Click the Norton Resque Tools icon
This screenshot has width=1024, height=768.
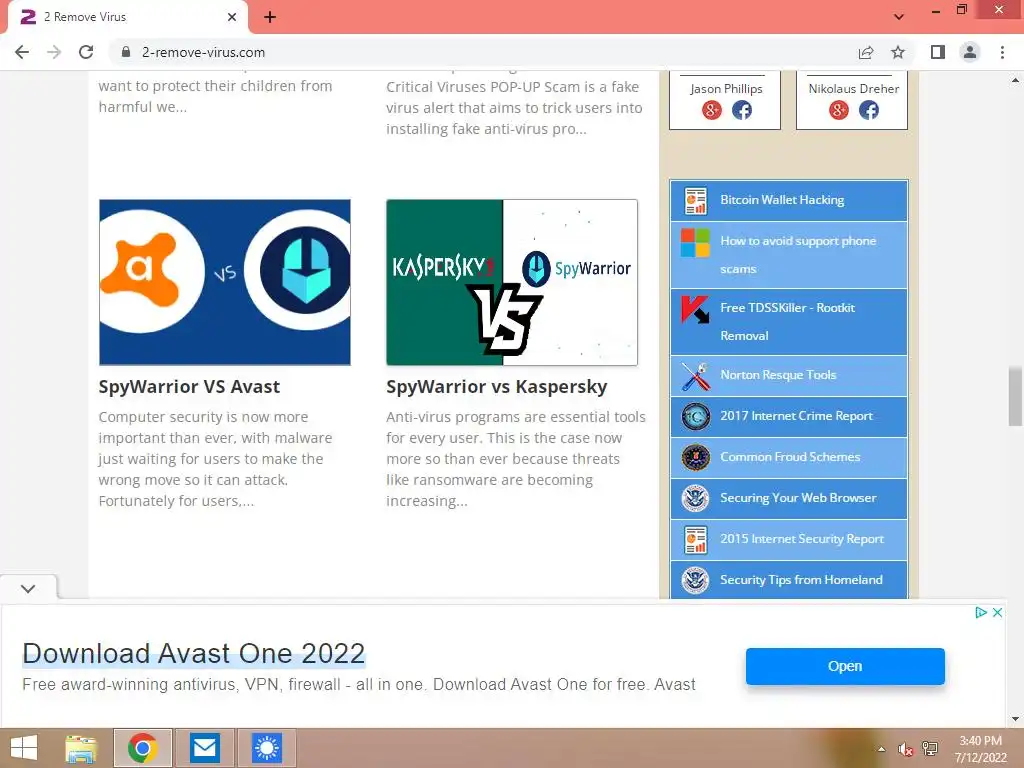(695, 376)
